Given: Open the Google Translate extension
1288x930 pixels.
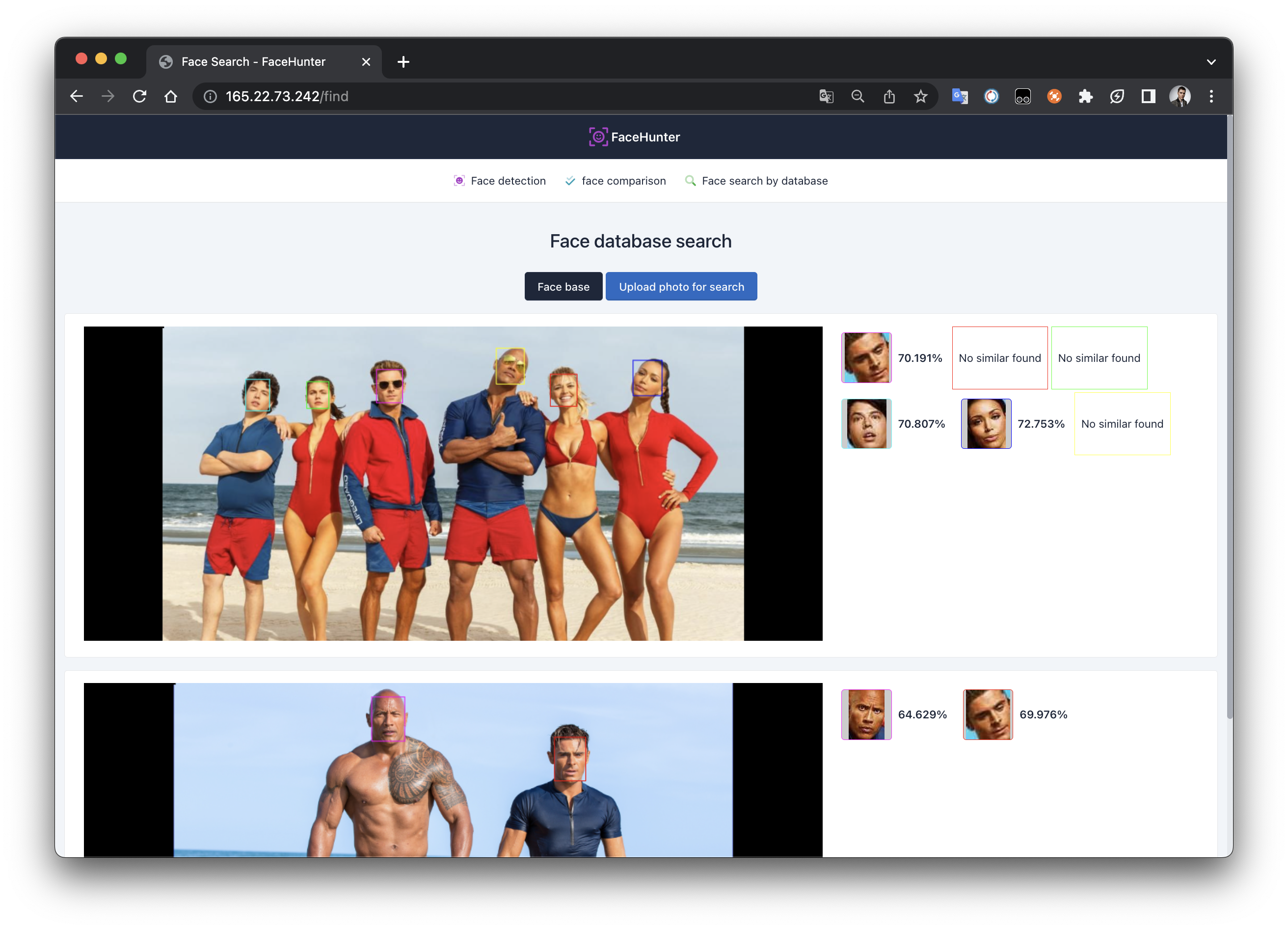Looking at the screenshot, I should click(960, 97).
